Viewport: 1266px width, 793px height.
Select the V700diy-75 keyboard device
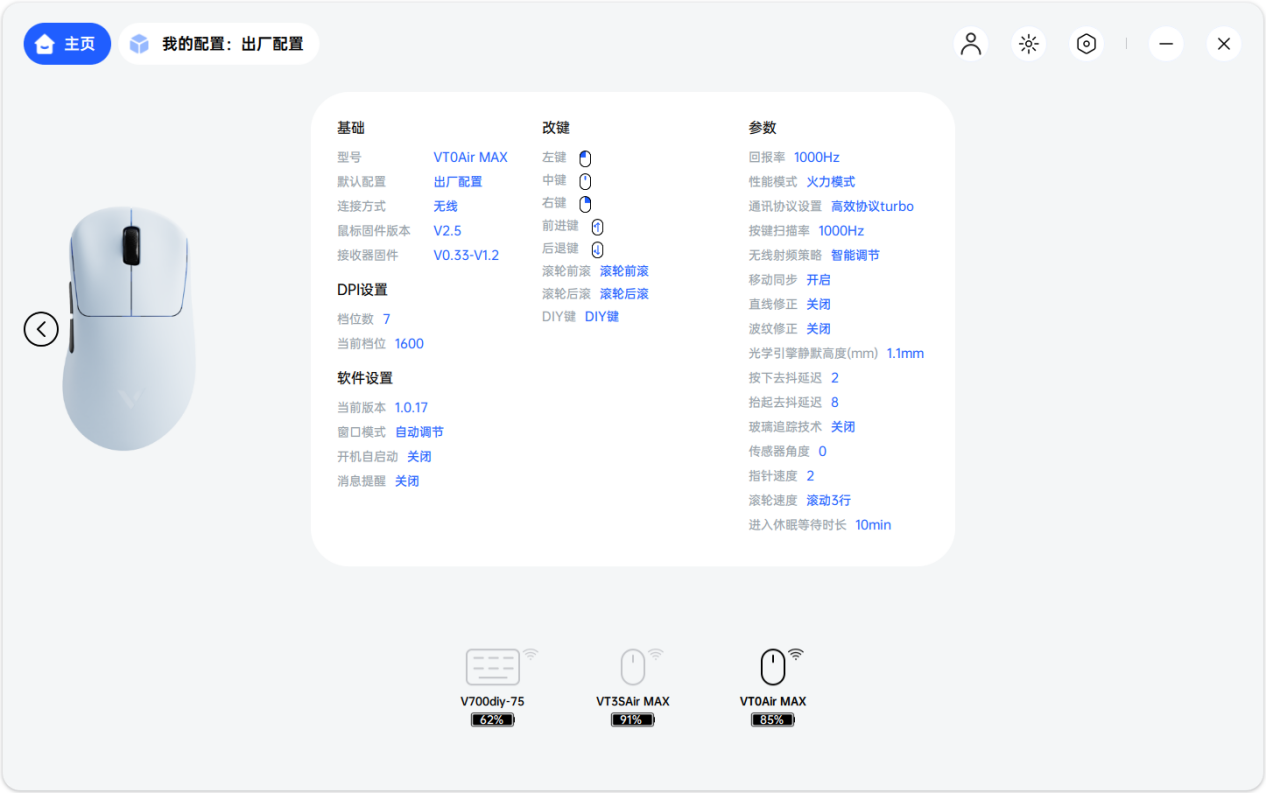click(x=492, y=680)
